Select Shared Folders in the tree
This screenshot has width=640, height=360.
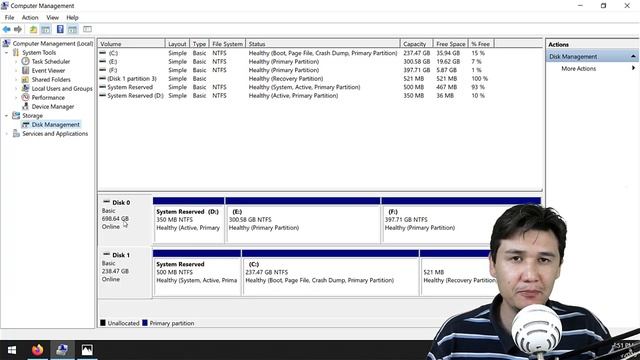coord(51,80)
